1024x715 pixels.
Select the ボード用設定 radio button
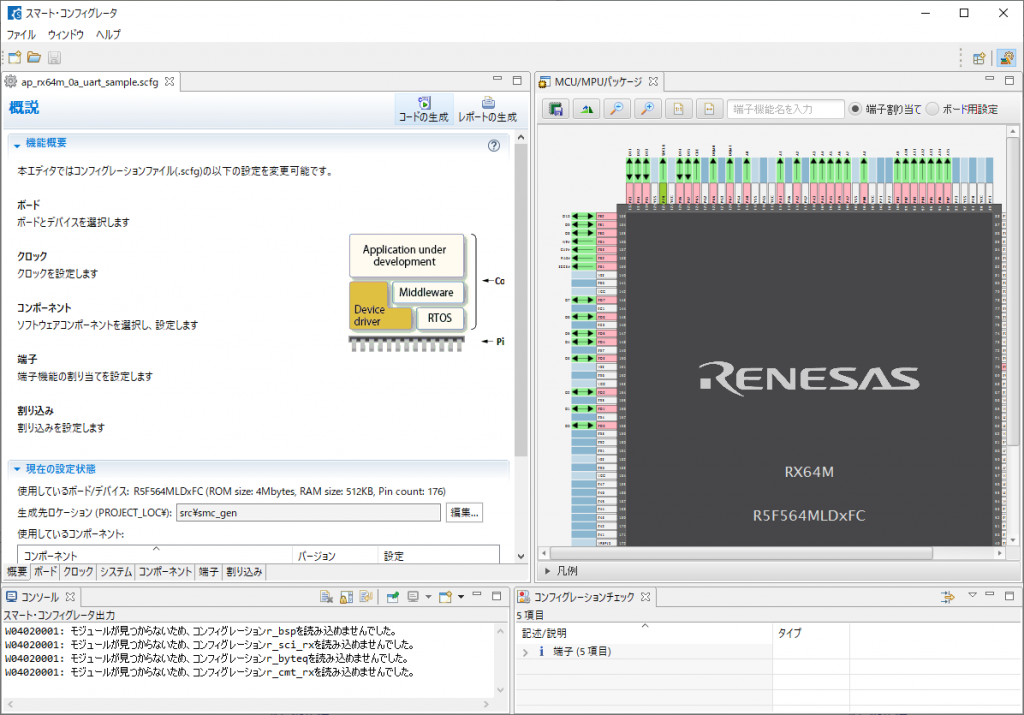[932, 109]
